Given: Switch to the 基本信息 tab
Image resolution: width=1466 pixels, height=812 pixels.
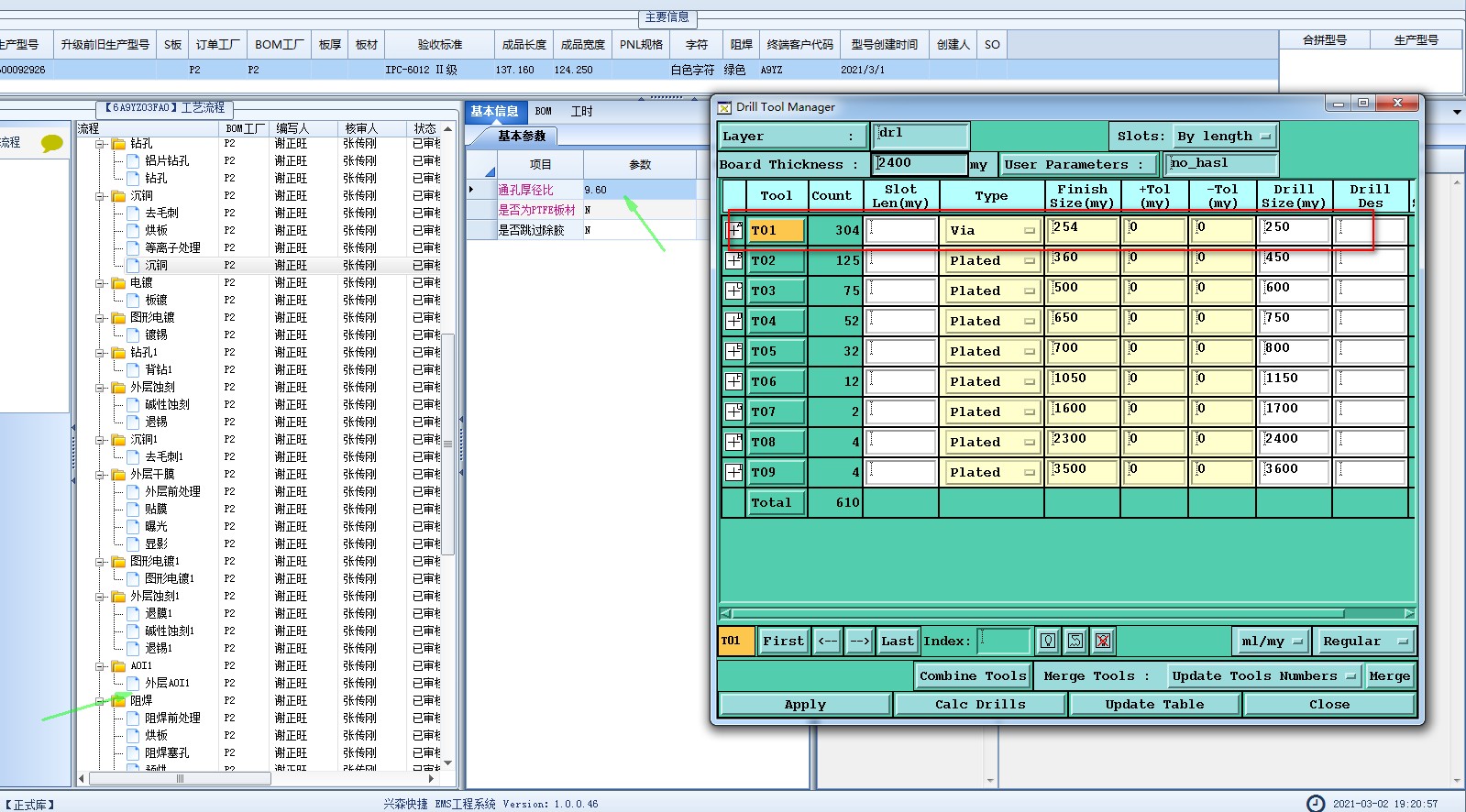Looking at the screenshot, I should point(494,111).
